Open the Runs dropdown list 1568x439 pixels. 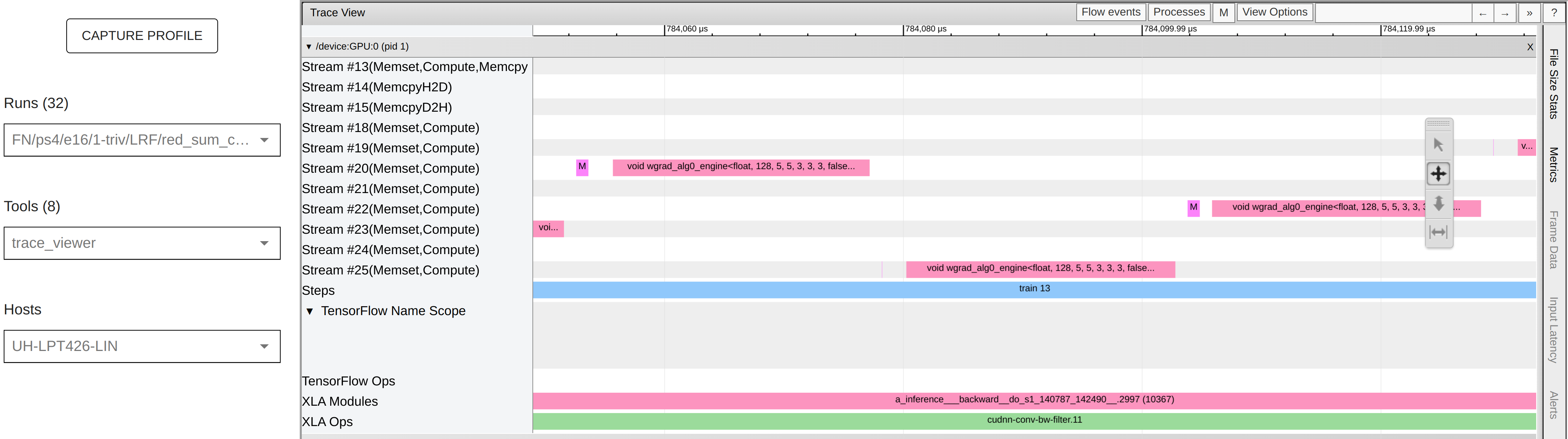tap(142, 140)
